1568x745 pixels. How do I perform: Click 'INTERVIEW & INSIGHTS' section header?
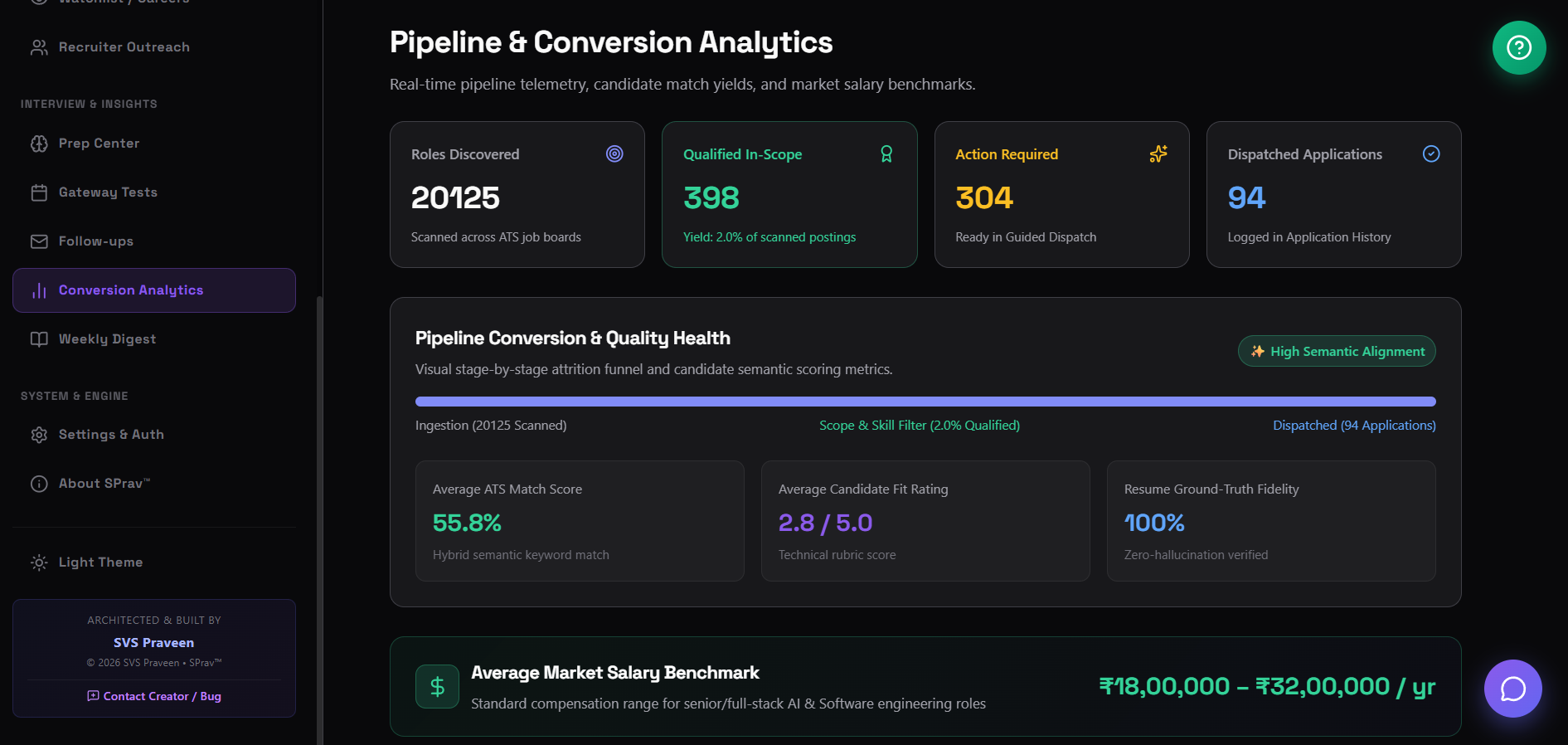[x=89, y=104]
